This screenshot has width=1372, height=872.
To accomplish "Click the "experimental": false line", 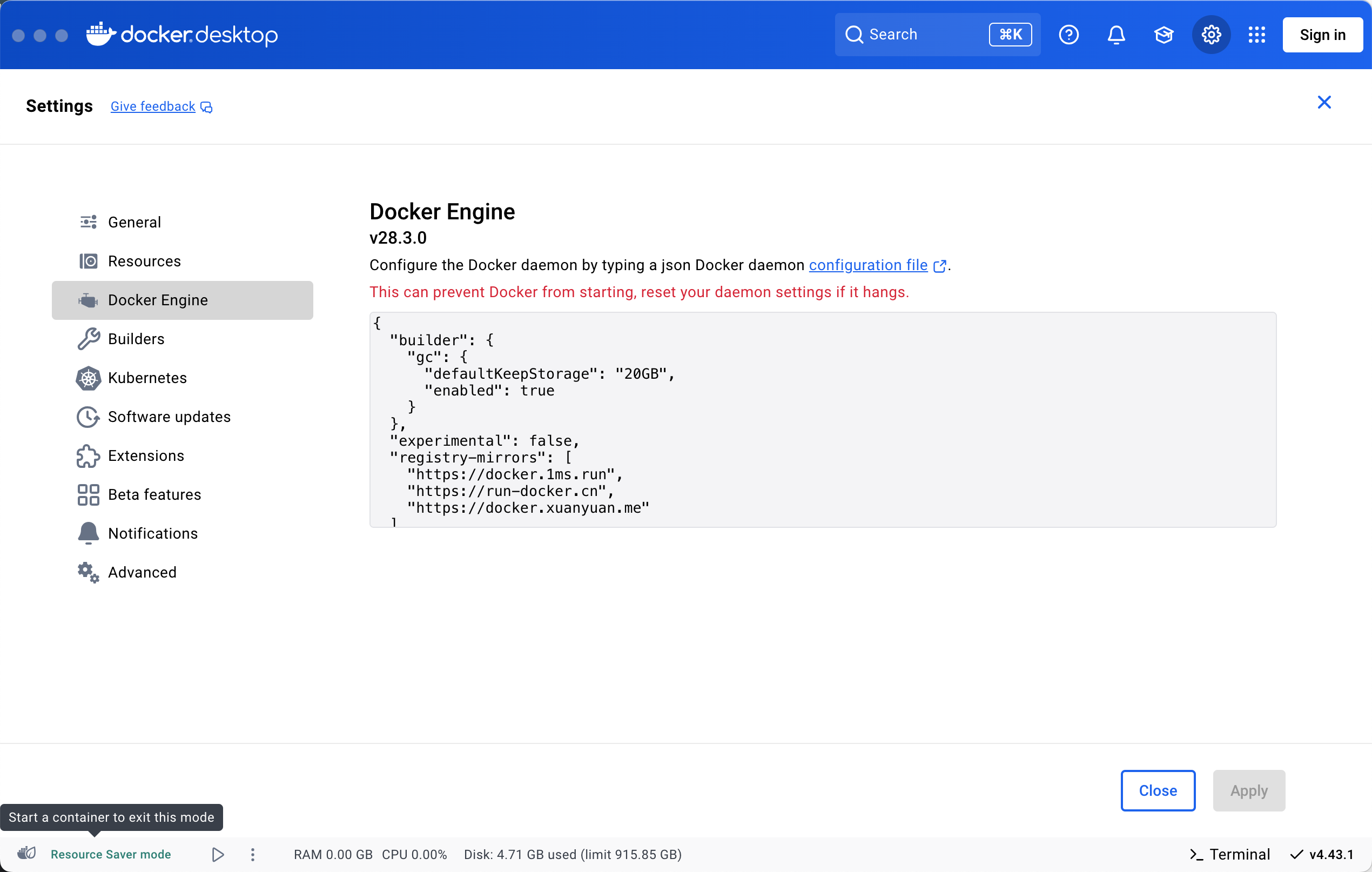I will (485, 441).
